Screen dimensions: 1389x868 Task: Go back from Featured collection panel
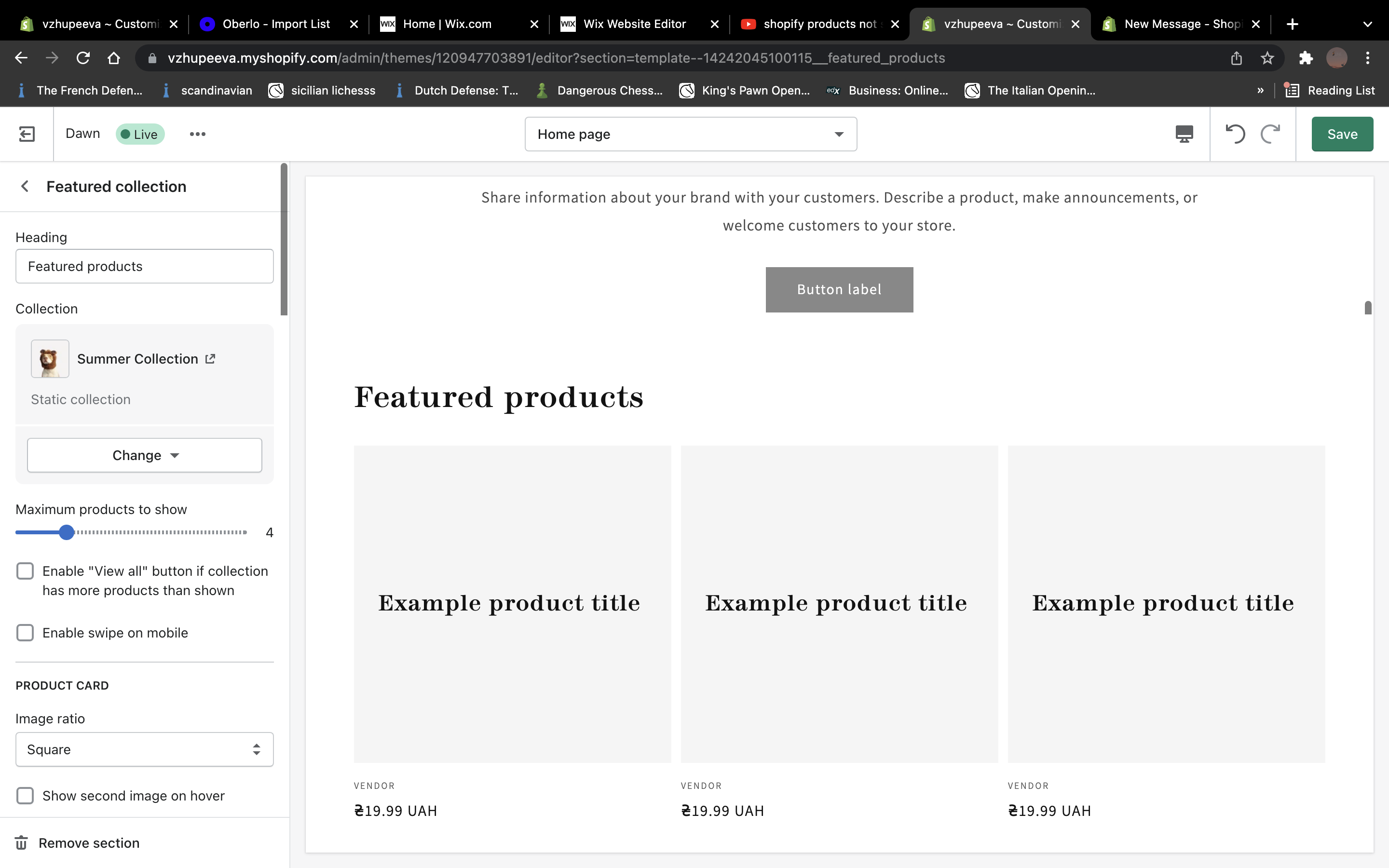25,186
